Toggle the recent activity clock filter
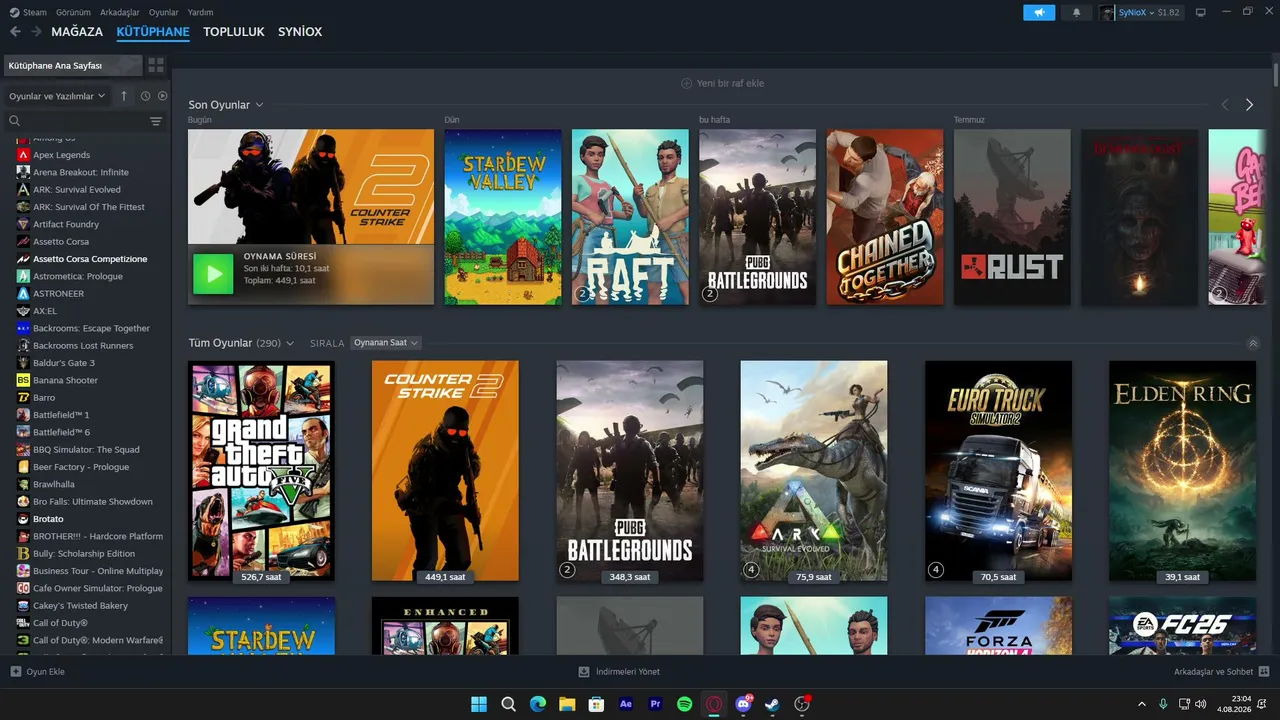Viewport: 1280px width, 720px height. pos(145,96)
